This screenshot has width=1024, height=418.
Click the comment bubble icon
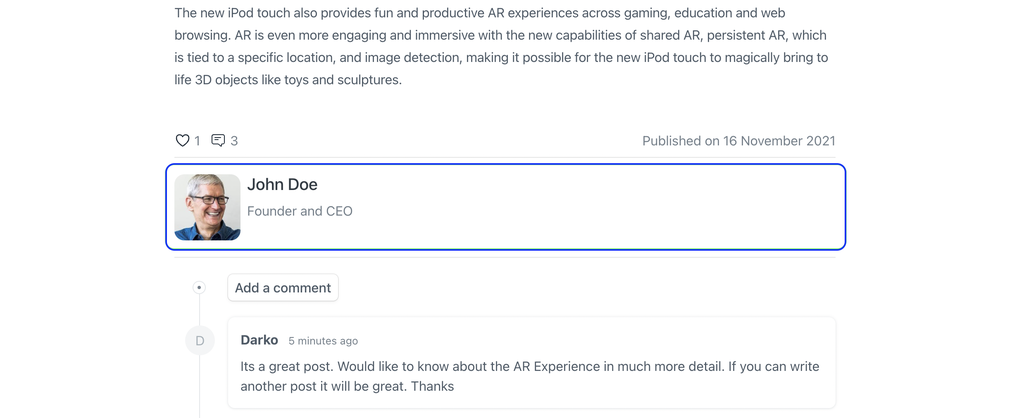coord(218,141)
